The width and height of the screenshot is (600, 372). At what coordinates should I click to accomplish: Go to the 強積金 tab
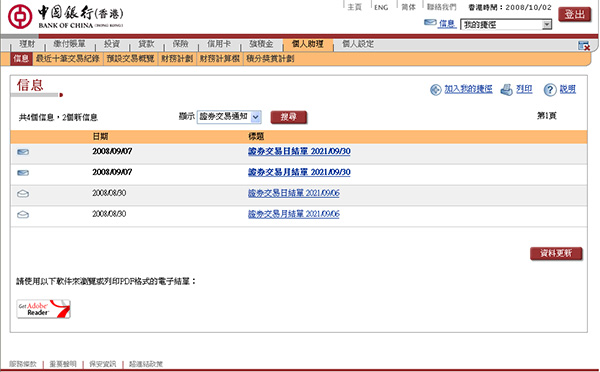[261, 44]
